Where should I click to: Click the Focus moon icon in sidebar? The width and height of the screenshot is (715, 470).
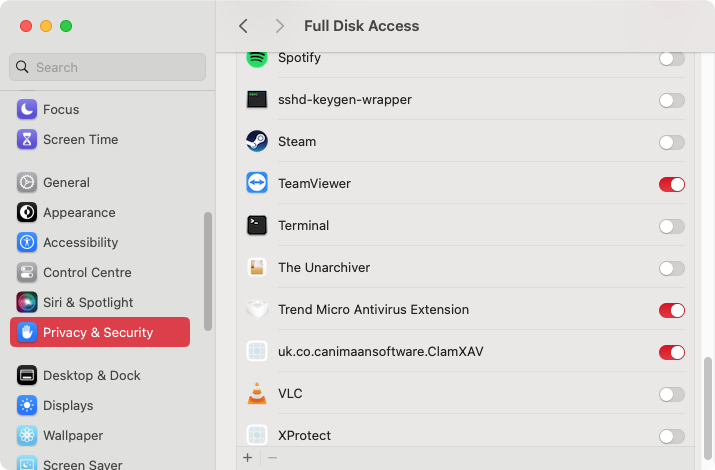click(x=27, y=109)
